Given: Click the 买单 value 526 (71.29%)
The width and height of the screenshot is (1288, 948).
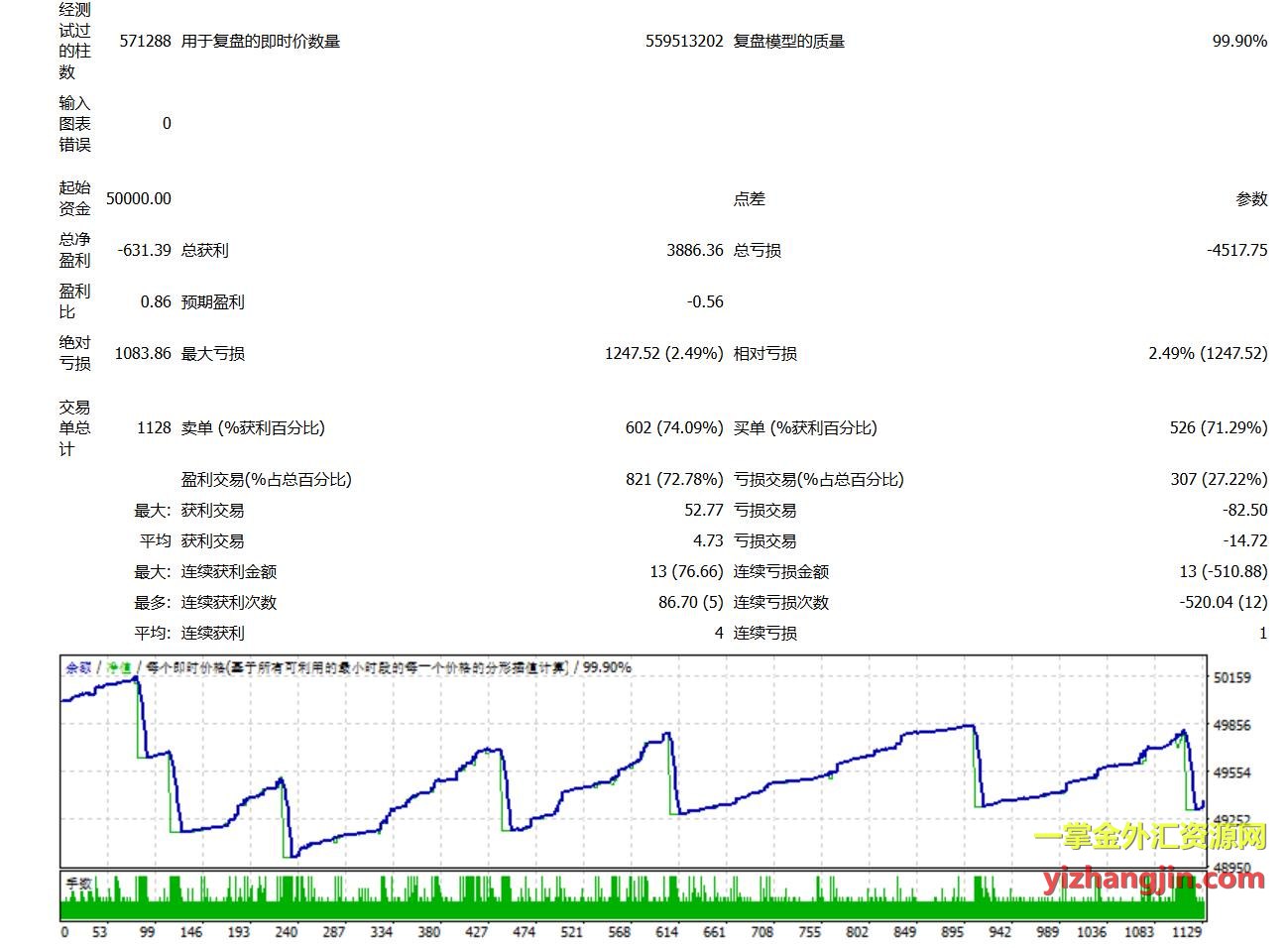Looking at the screenshot, I should pos(1218,427).
